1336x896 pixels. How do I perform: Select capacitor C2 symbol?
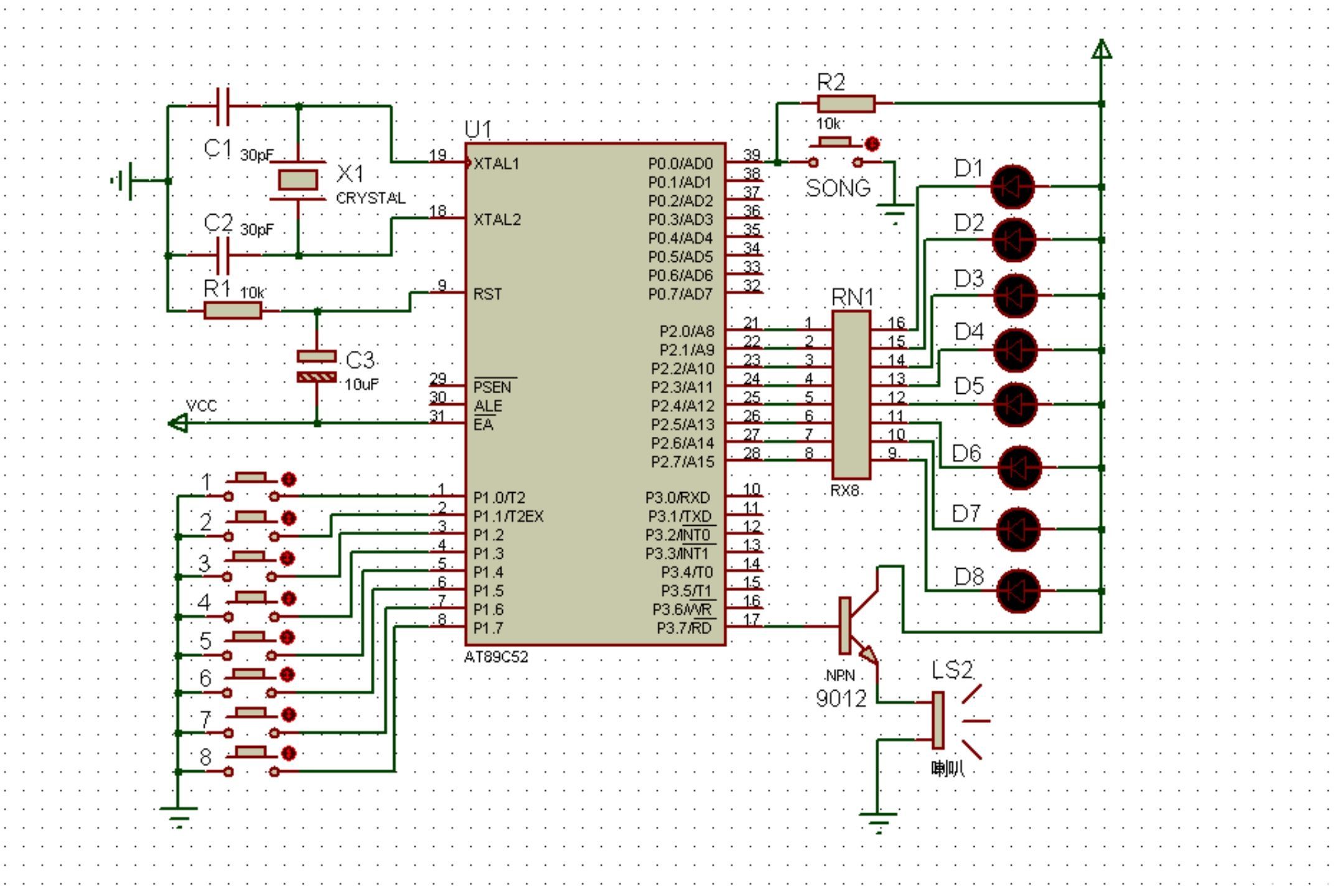tap(223, 255)
